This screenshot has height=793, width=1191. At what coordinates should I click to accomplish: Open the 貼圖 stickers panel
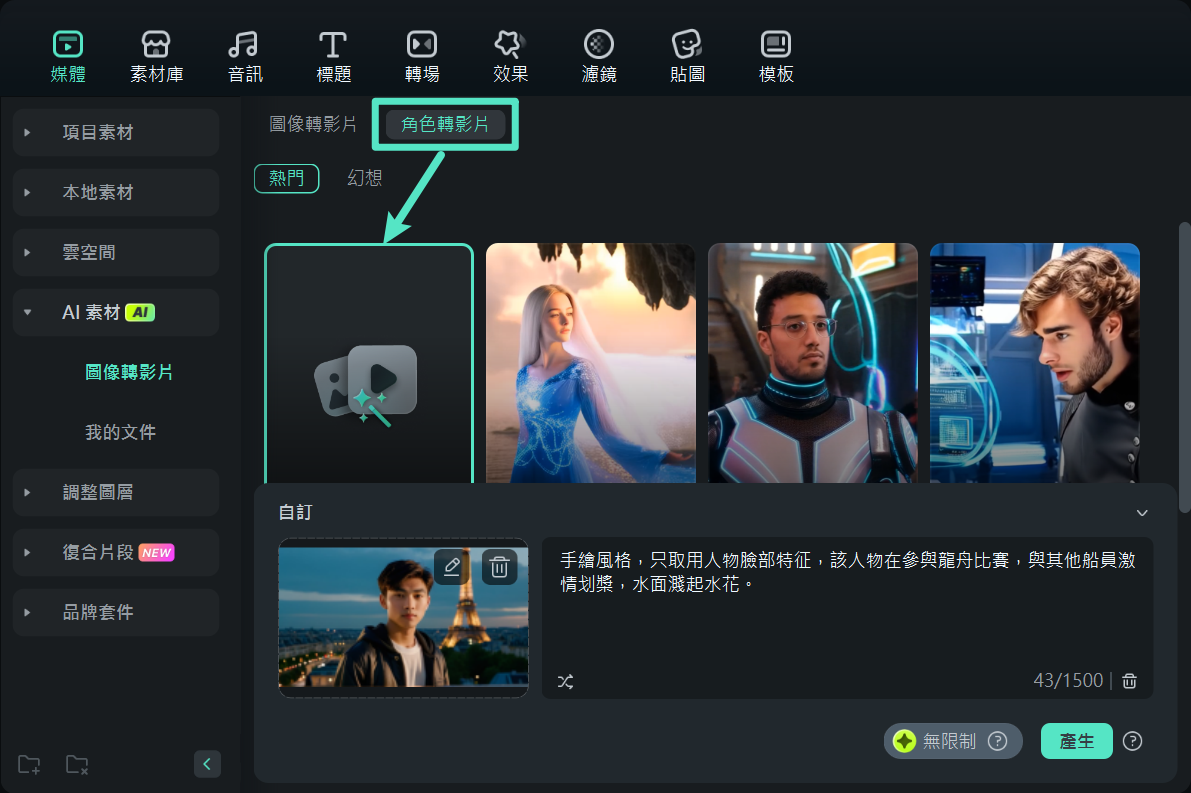pos(687,56)
